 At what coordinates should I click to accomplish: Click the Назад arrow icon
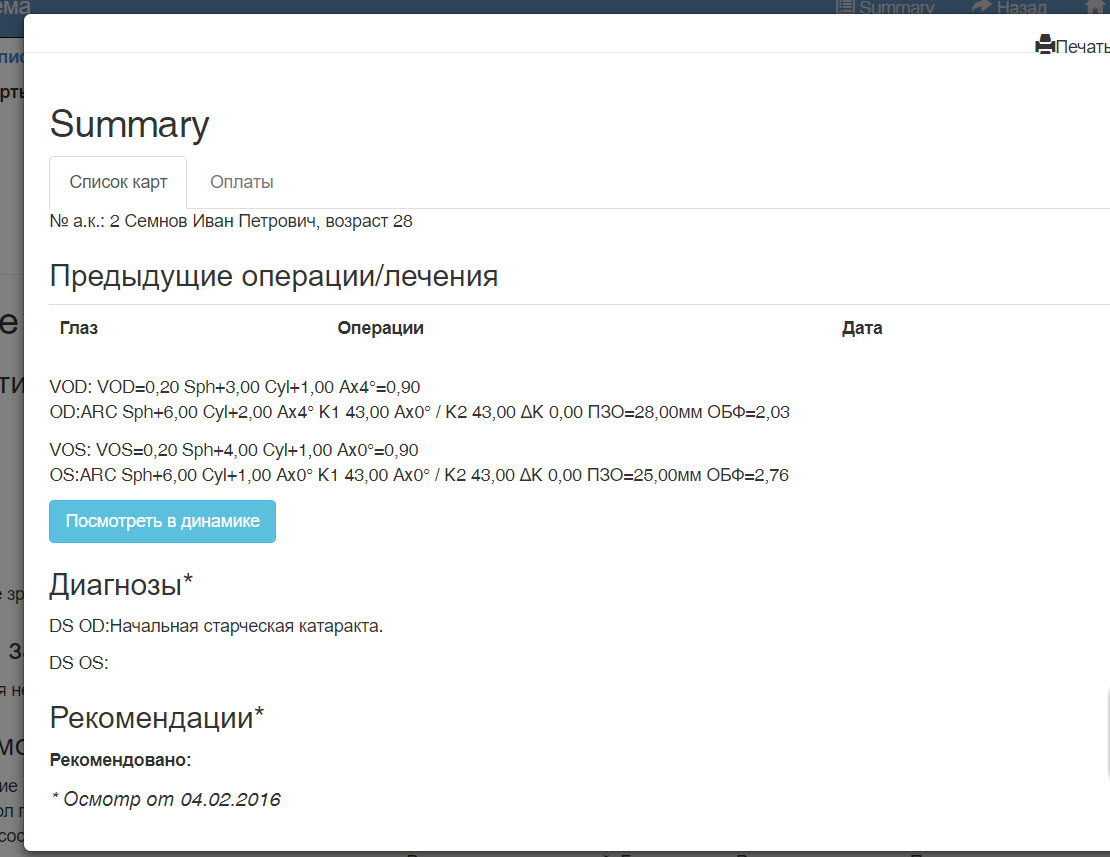coord(981,7)
